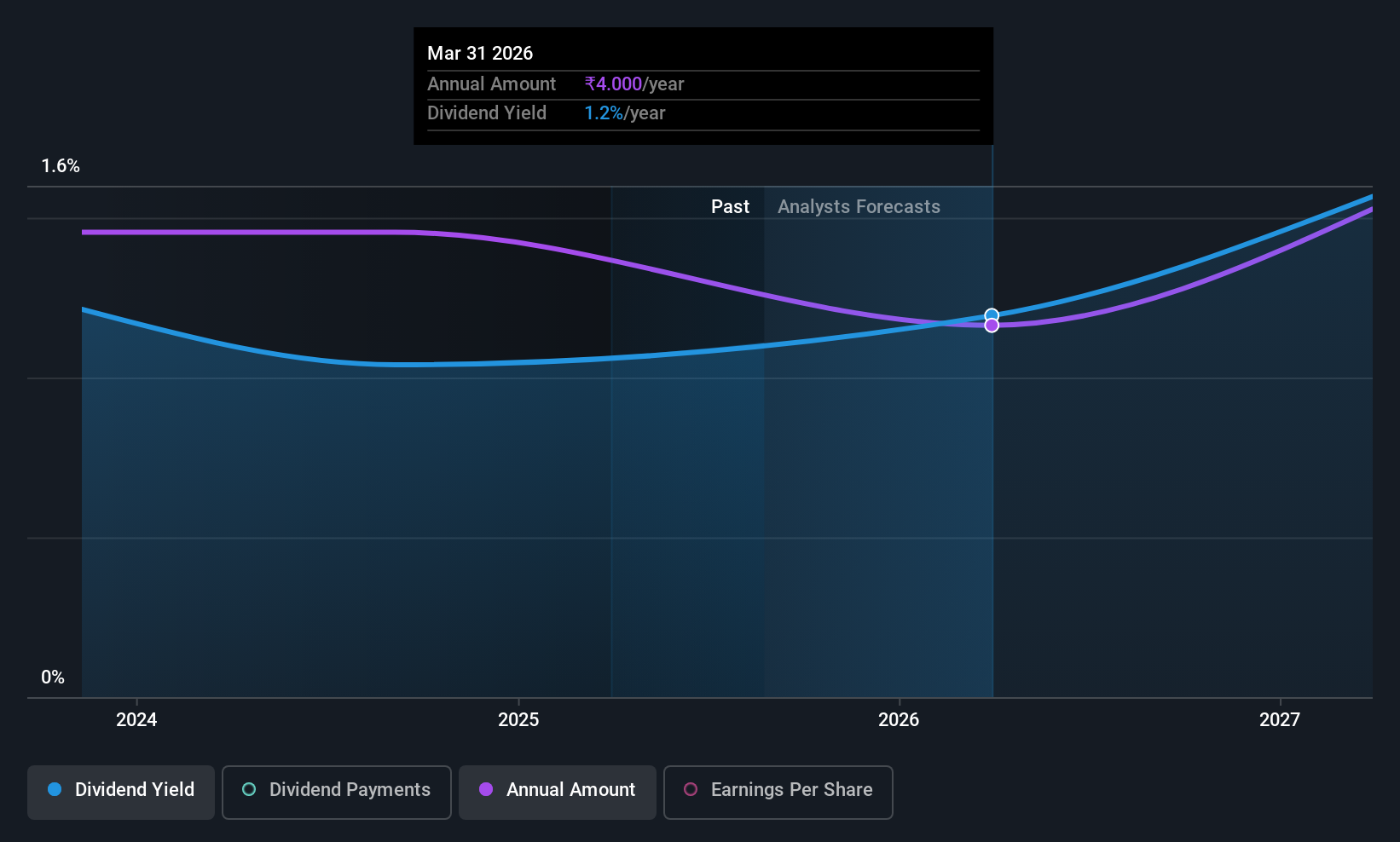Click the 1.6% y-axis label
1400x842 pixels.
point(61,166)
